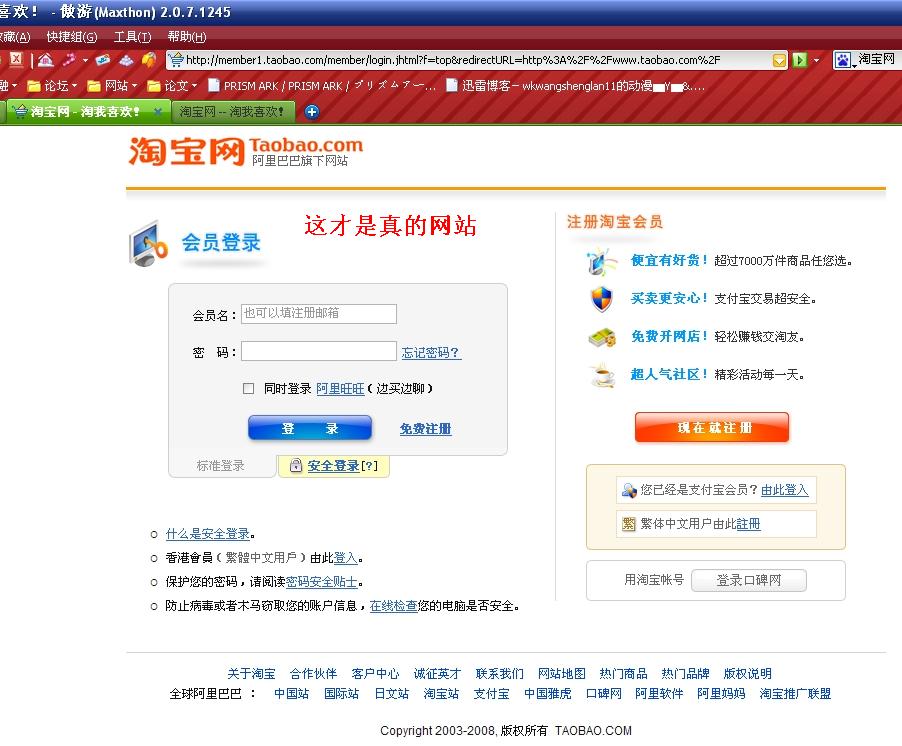Open the 密码安全贴士 link
Image resolution: width=902 pixels, height=746 pixels.
point(322,582)
